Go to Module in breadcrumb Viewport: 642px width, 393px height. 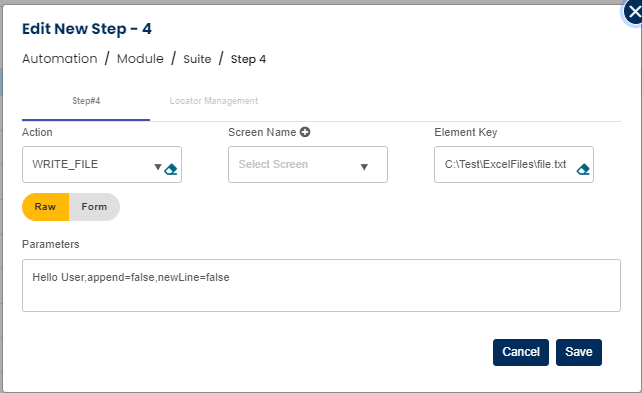pyautogui.click(x=140, y=59)
